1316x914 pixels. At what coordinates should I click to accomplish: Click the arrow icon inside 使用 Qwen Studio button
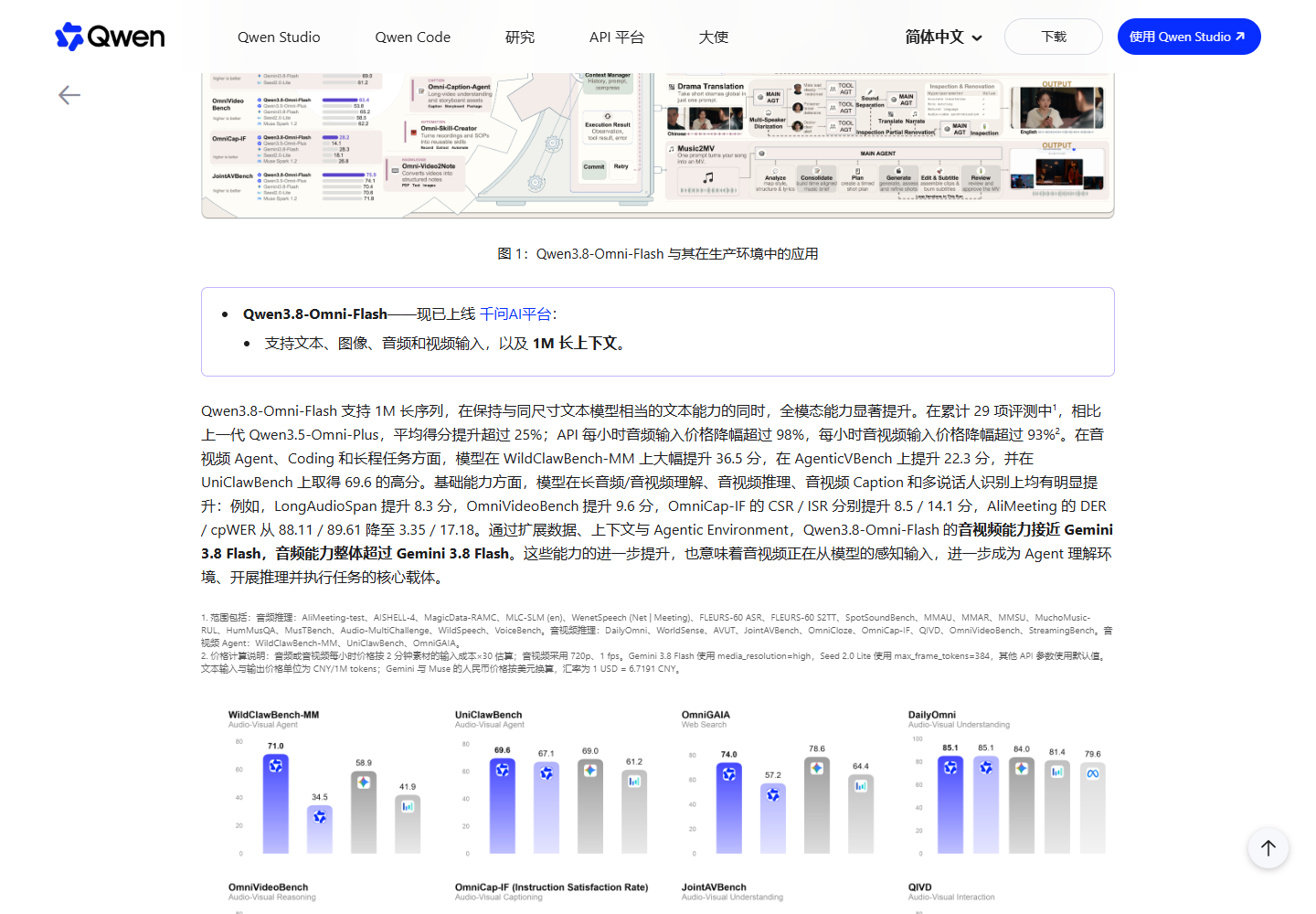pos(1241,37)
